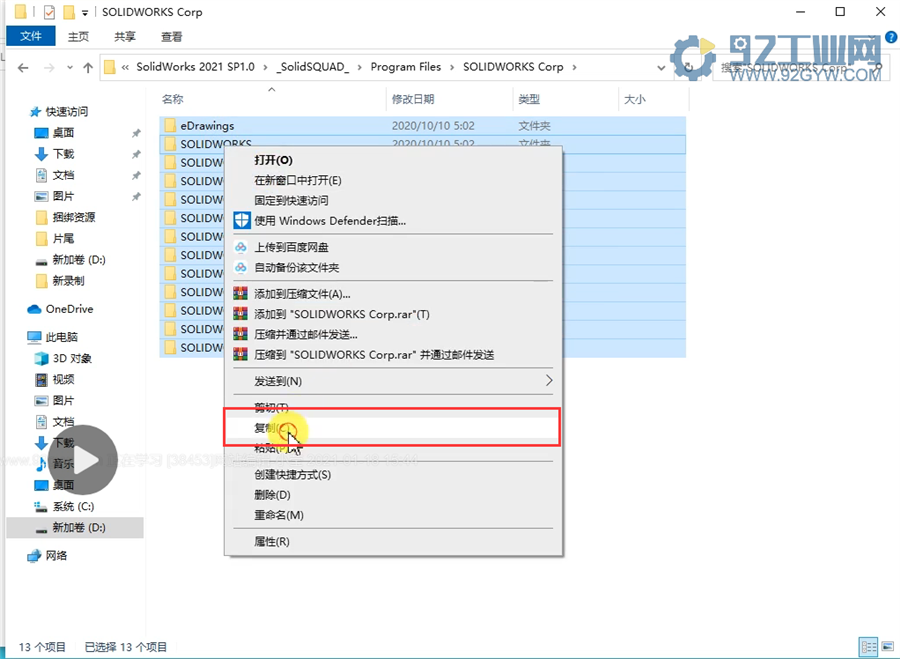The image size is (900, 659).
Task: Click the 系统 (C:) drive icon in the sidebar
Action: [x=41, y=506]
